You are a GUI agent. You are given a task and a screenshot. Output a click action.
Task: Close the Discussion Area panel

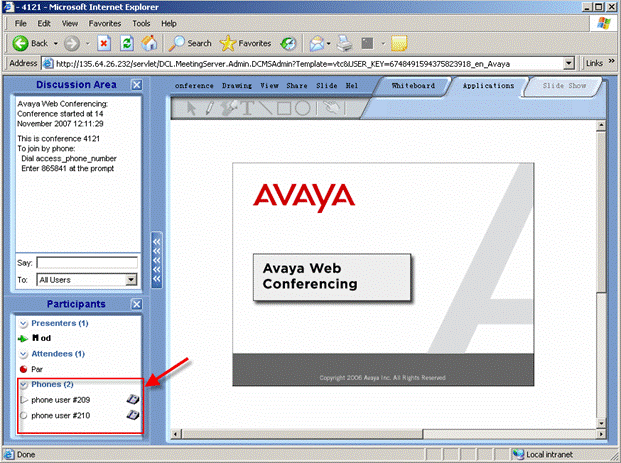[137, 85]
